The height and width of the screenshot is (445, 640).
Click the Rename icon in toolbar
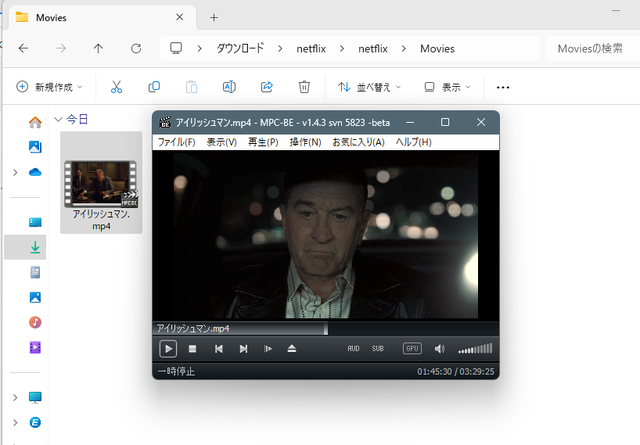(229, 87)
